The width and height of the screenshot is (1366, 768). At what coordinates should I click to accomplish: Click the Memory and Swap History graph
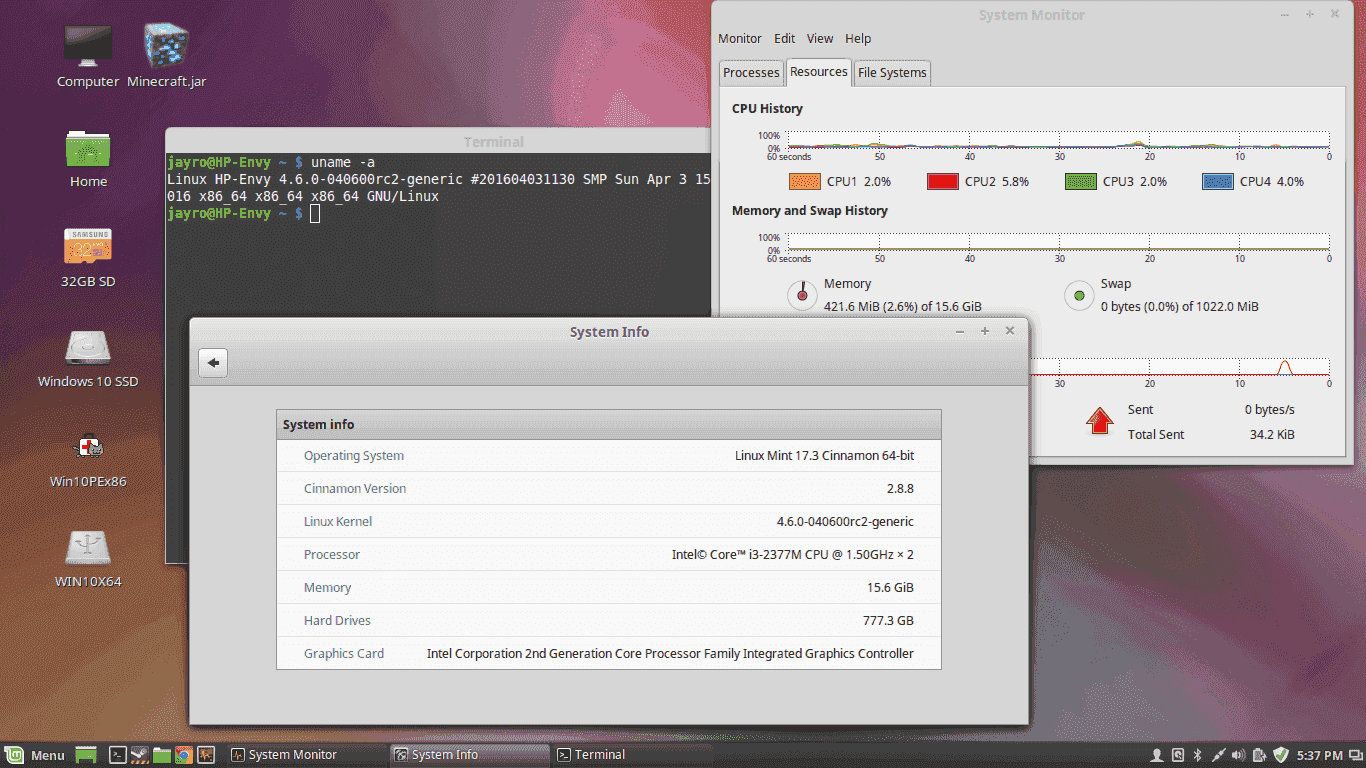[1058, 242]
